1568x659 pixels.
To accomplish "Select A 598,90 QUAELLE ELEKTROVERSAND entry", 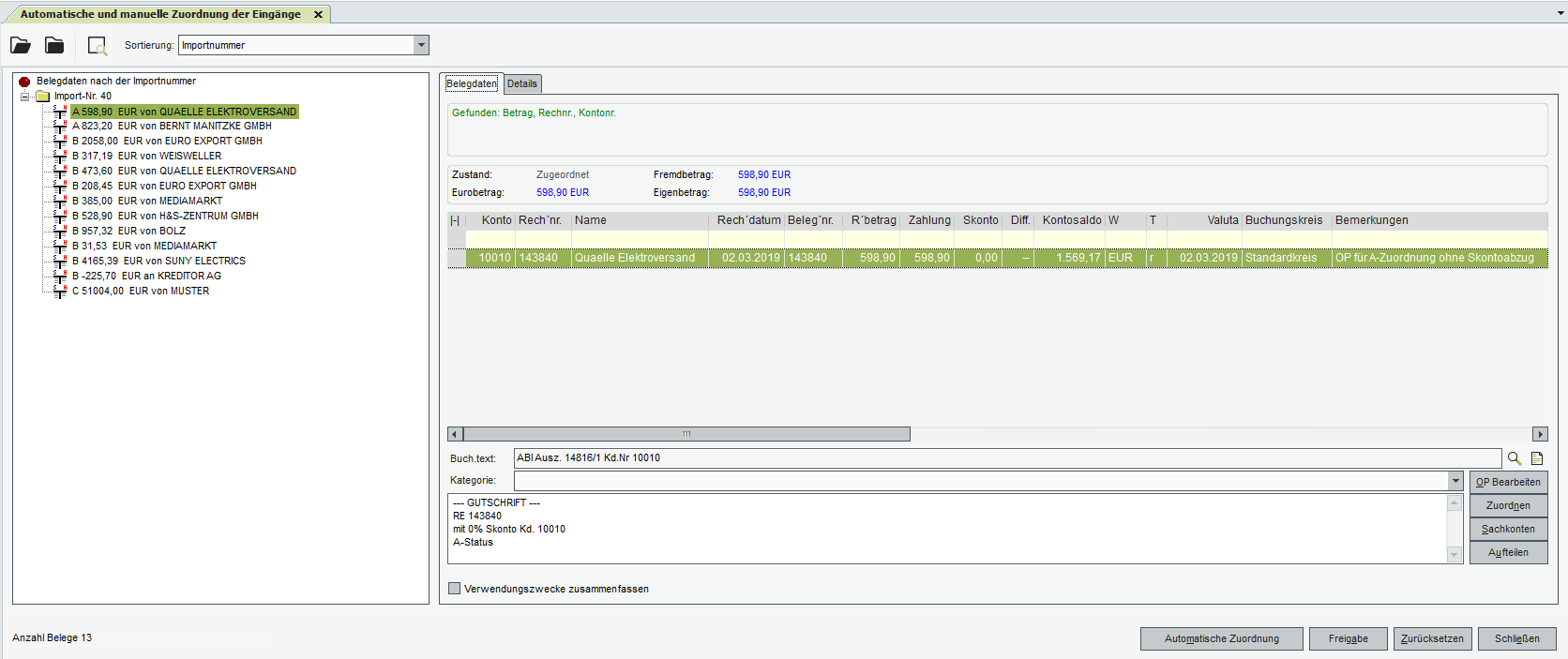I will pyautogui.click(x=184, y=112).
